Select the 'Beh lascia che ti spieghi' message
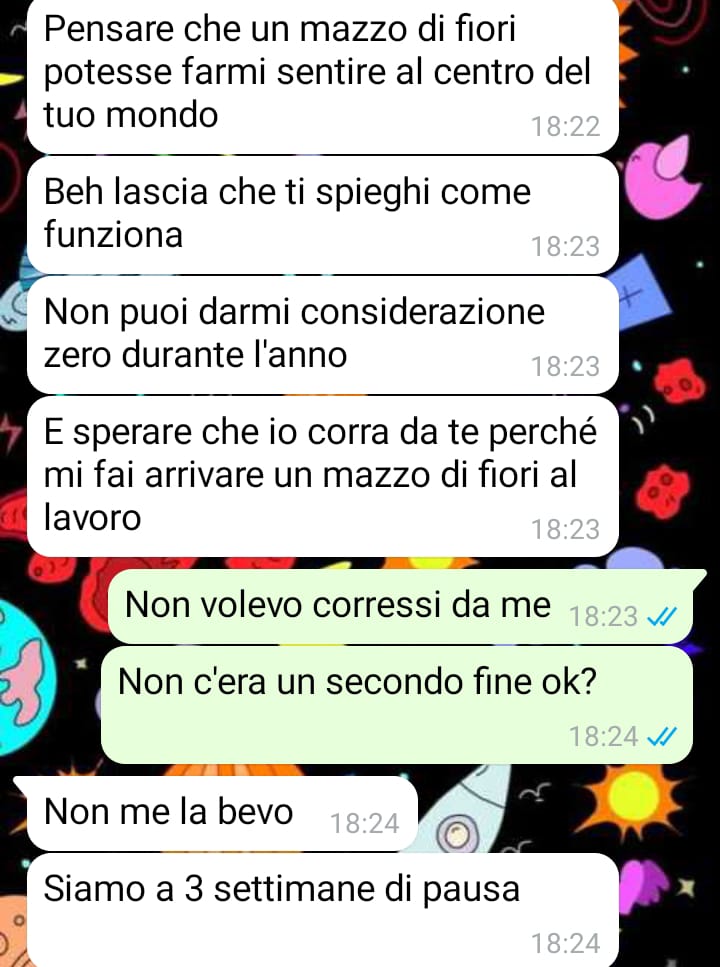The height and width of the screenshot is (967, 720). click(323, 215)
